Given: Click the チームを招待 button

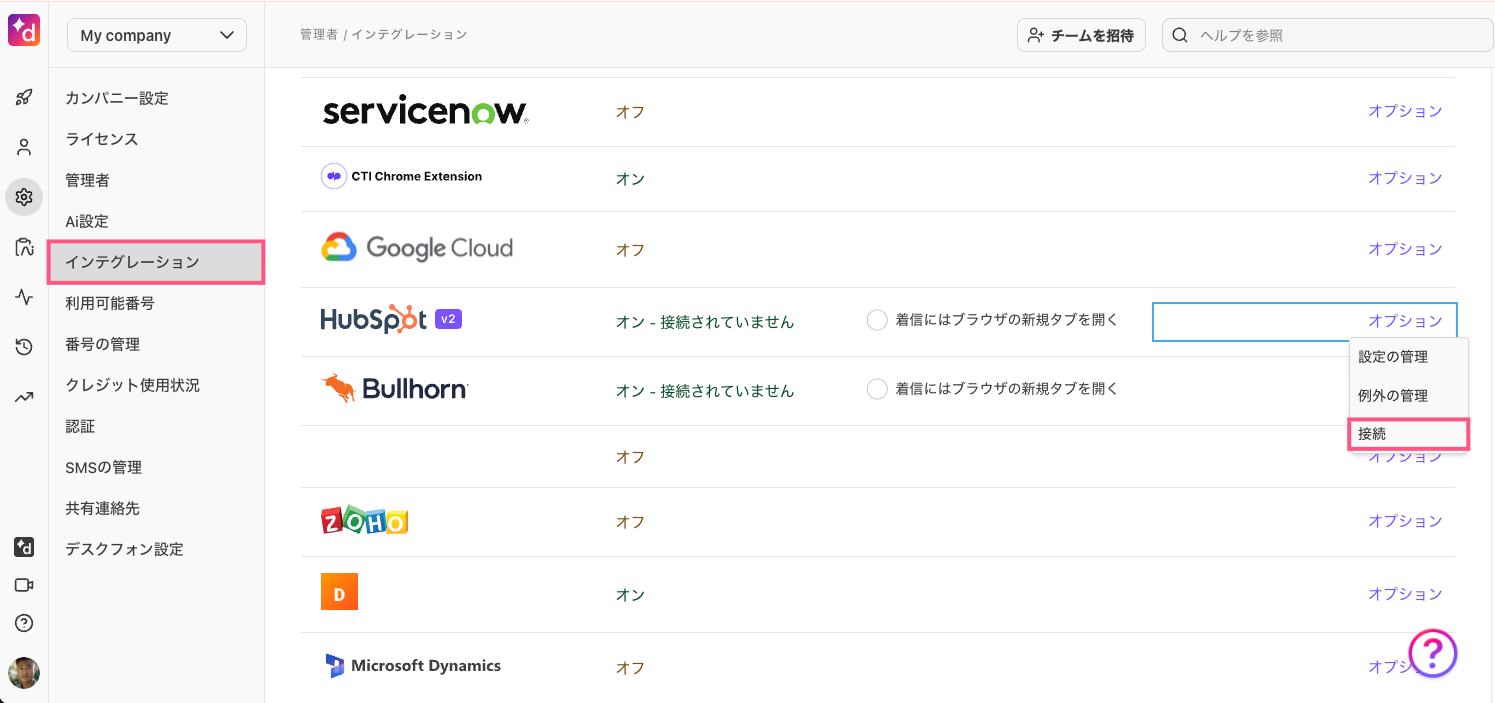Looking at the screenshot, I should 1081,35.
